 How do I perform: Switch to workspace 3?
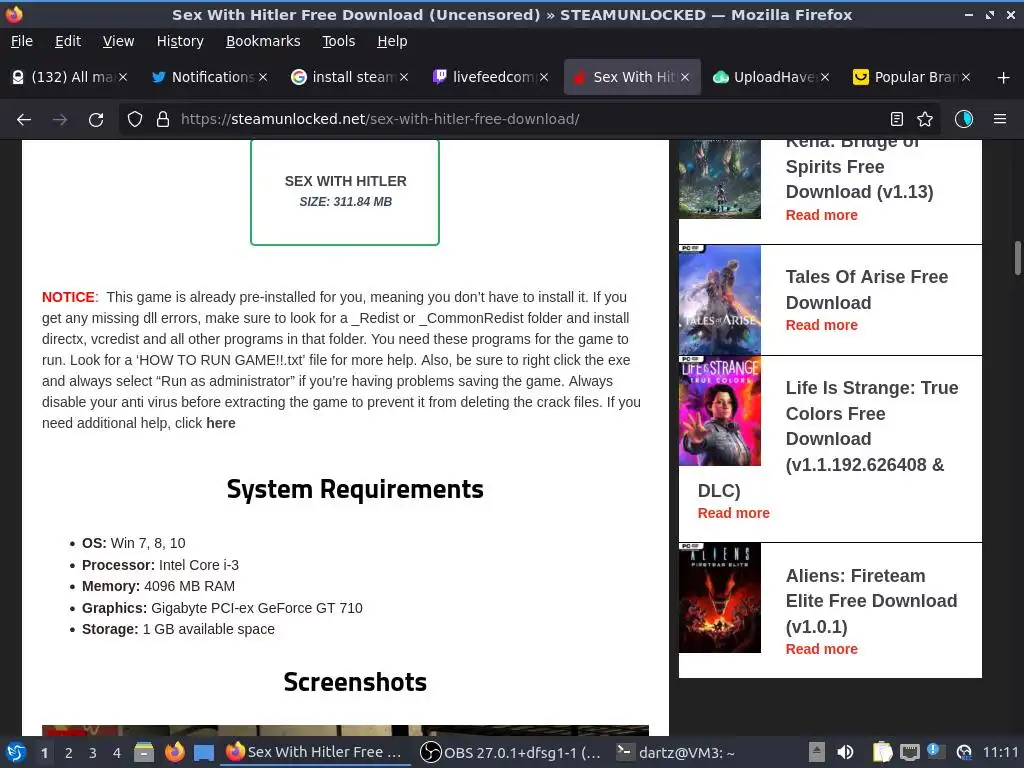coord(93,753)
